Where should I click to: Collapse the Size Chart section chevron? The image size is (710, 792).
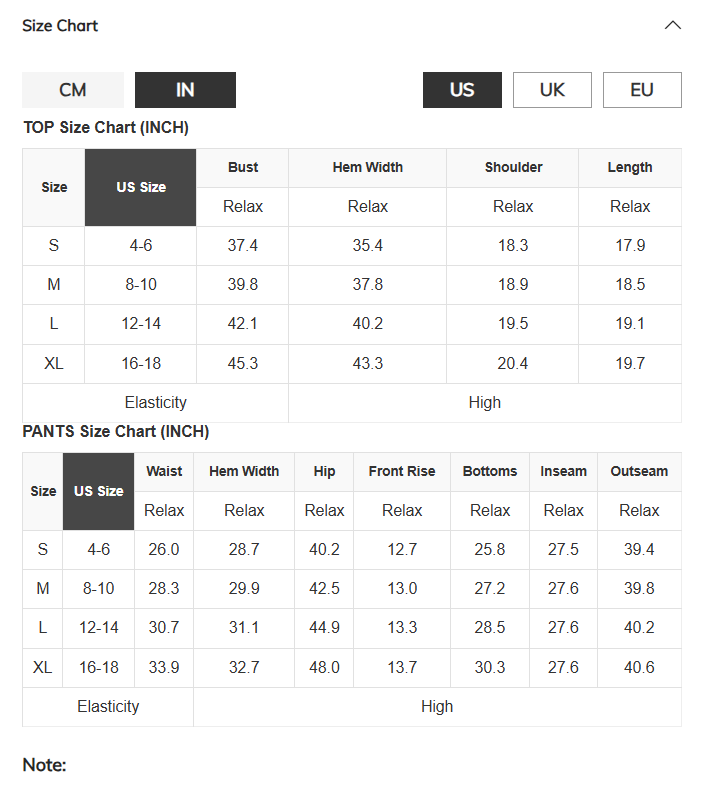(x=672, y=25)
